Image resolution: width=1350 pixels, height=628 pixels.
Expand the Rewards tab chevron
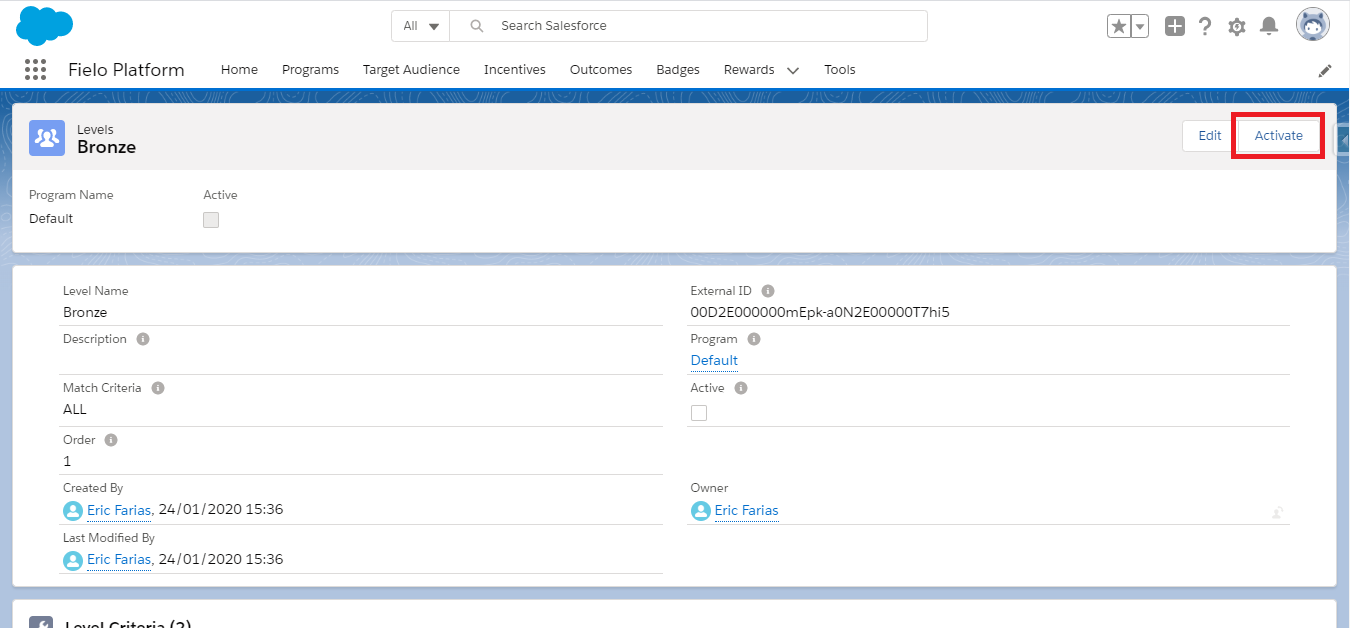793,70
